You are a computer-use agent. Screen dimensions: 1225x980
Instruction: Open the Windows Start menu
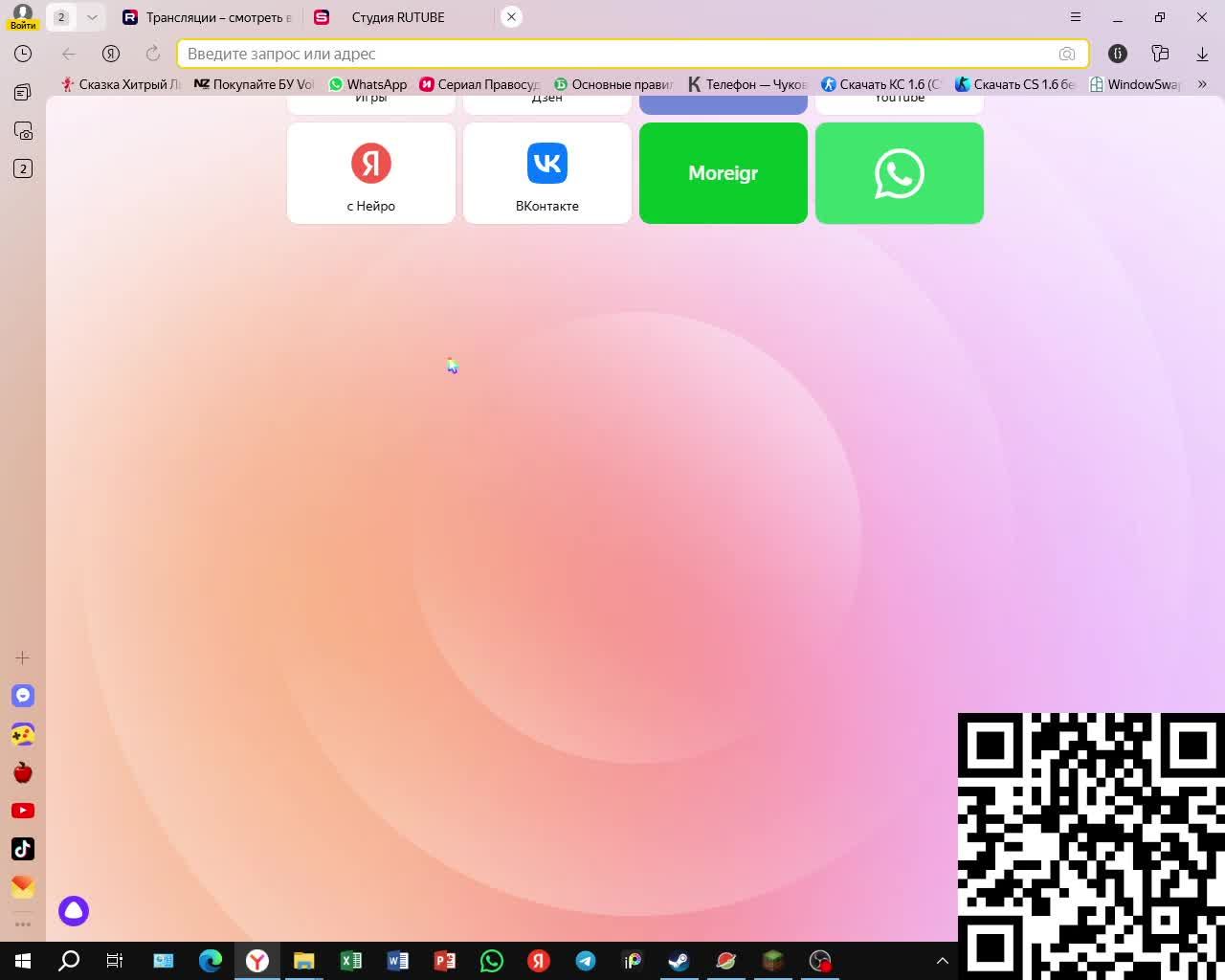coord(23,961)
